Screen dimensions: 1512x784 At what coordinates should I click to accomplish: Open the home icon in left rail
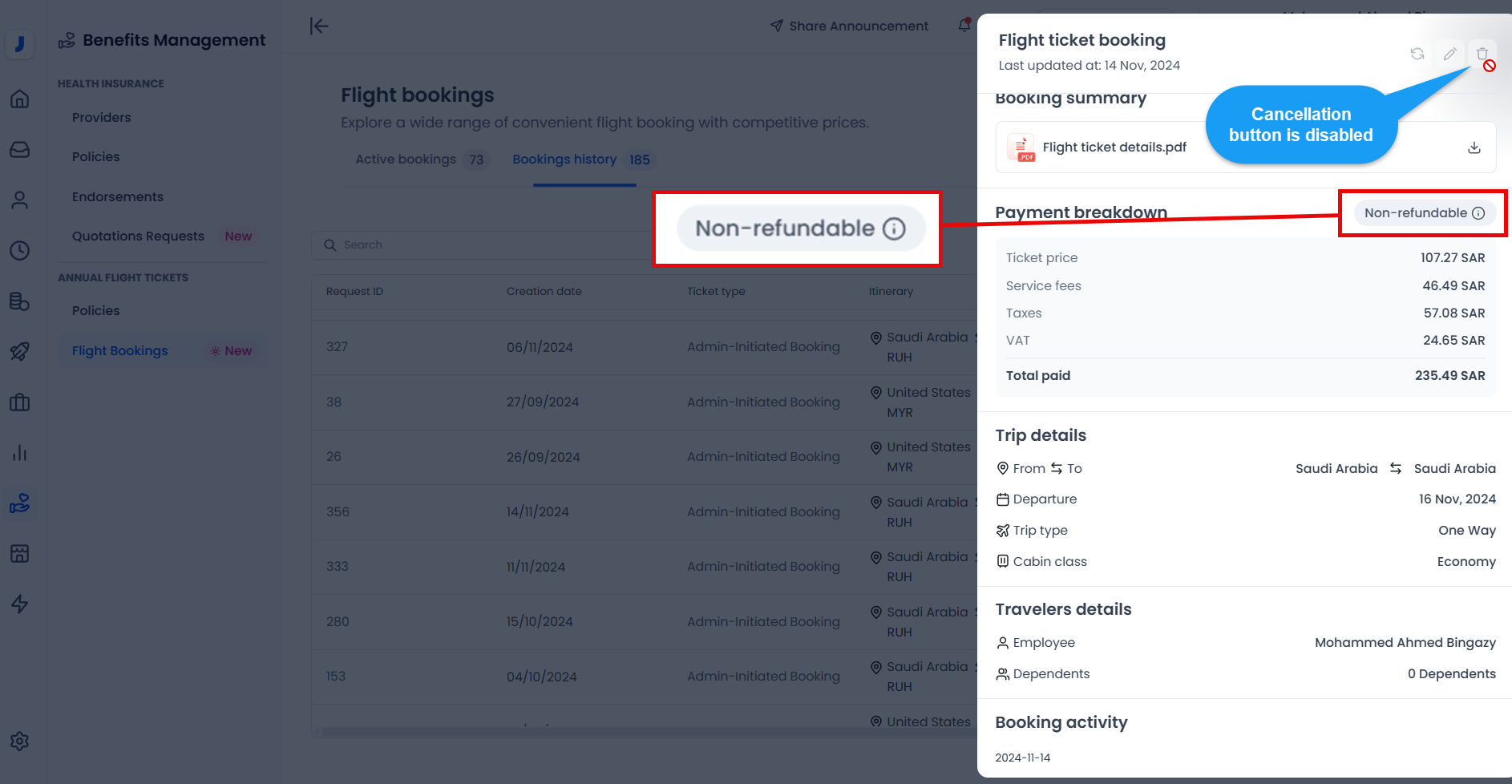(20, 99)
